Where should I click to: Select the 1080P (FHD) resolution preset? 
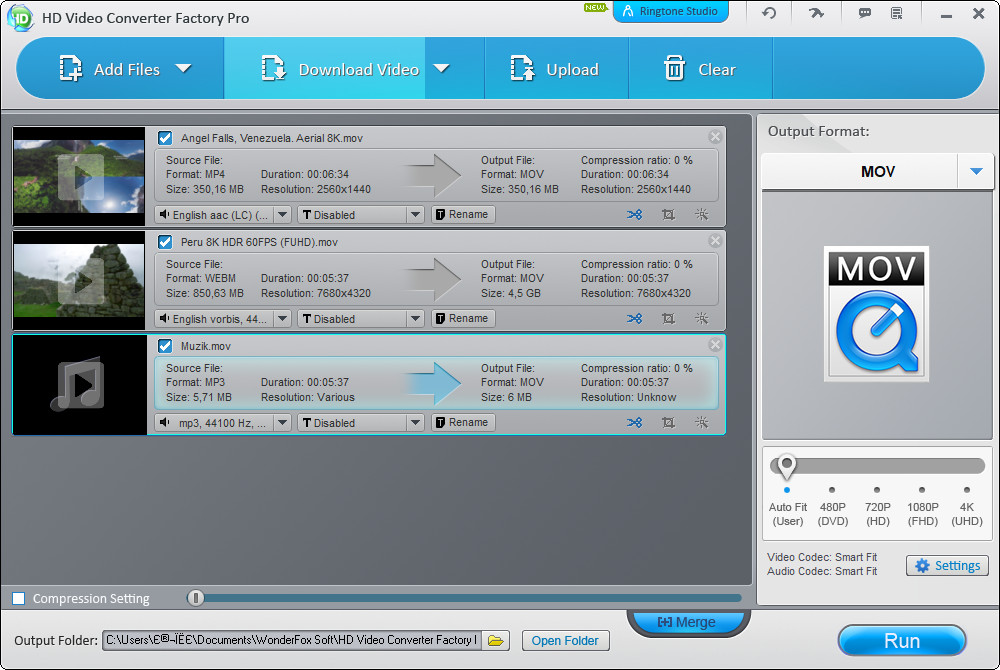tap(922, 509)
